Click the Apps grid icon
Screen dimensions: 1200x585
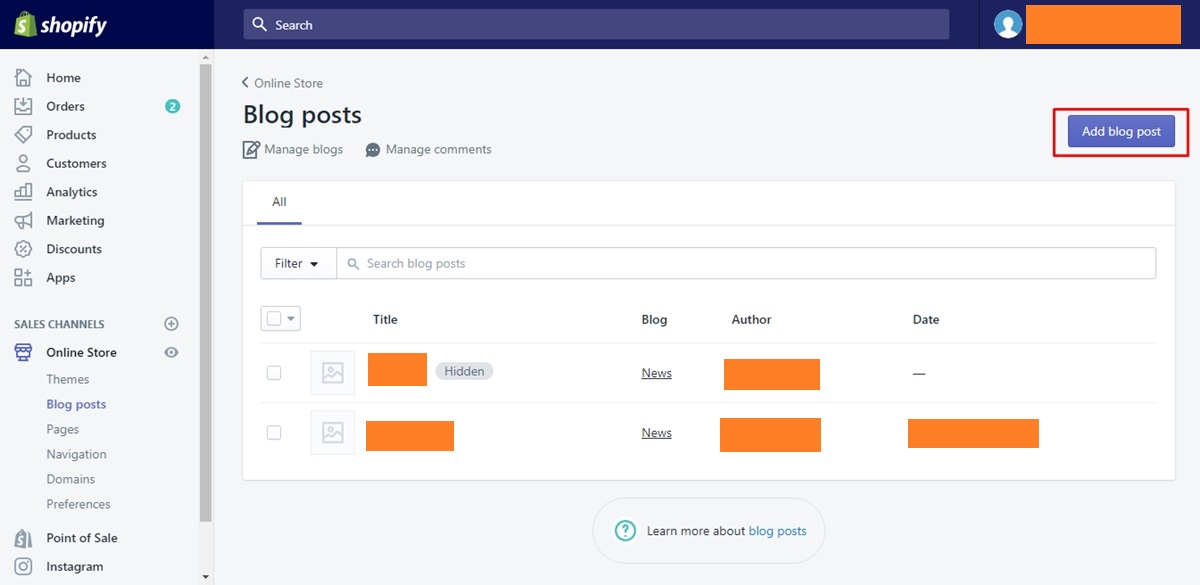pyautogui.click(x=23, y=278)
